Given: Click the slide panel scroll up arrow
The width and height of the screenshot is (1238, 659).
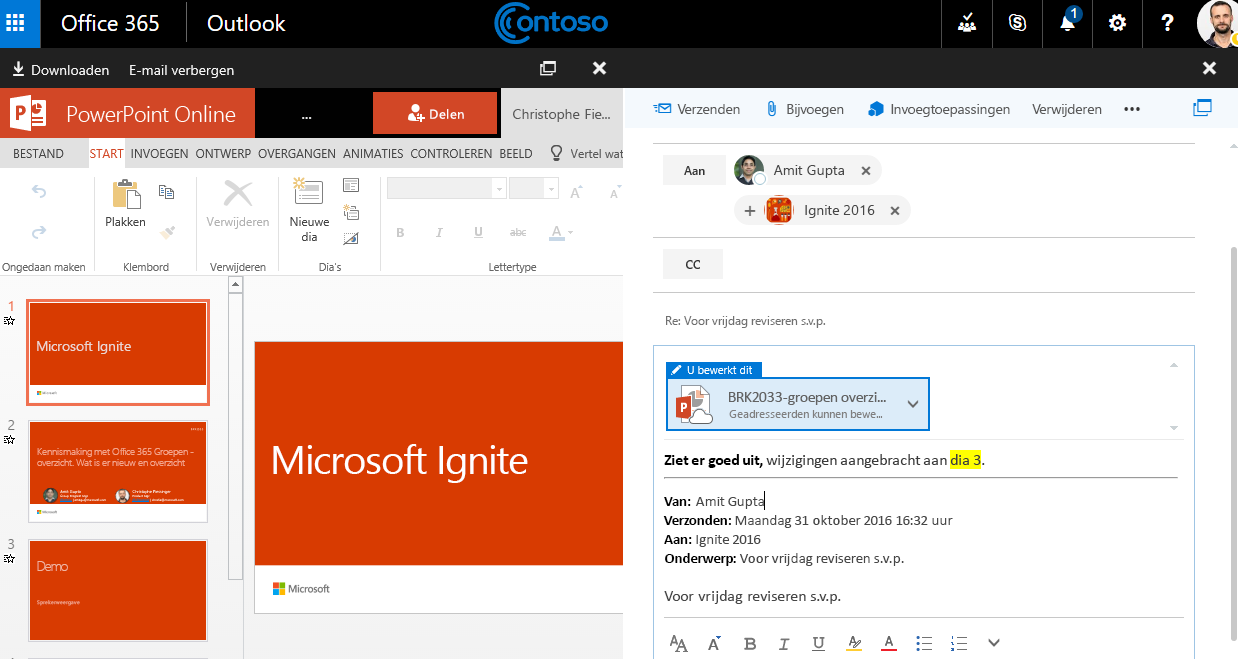Looking at the screenshot, I should point(236,285).
